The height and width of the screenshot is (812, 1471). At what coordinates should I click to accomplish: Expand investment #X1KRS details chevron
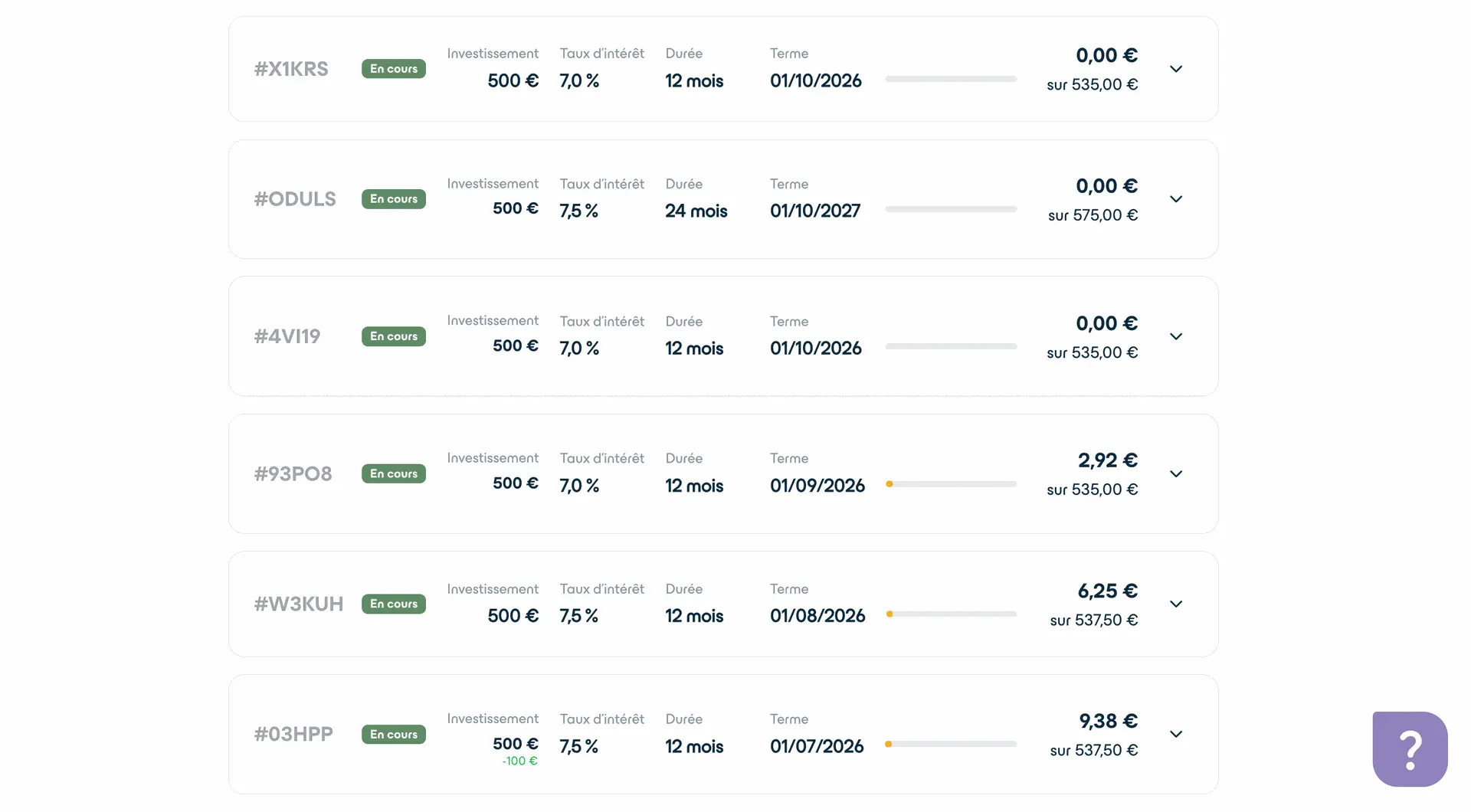1176,69
